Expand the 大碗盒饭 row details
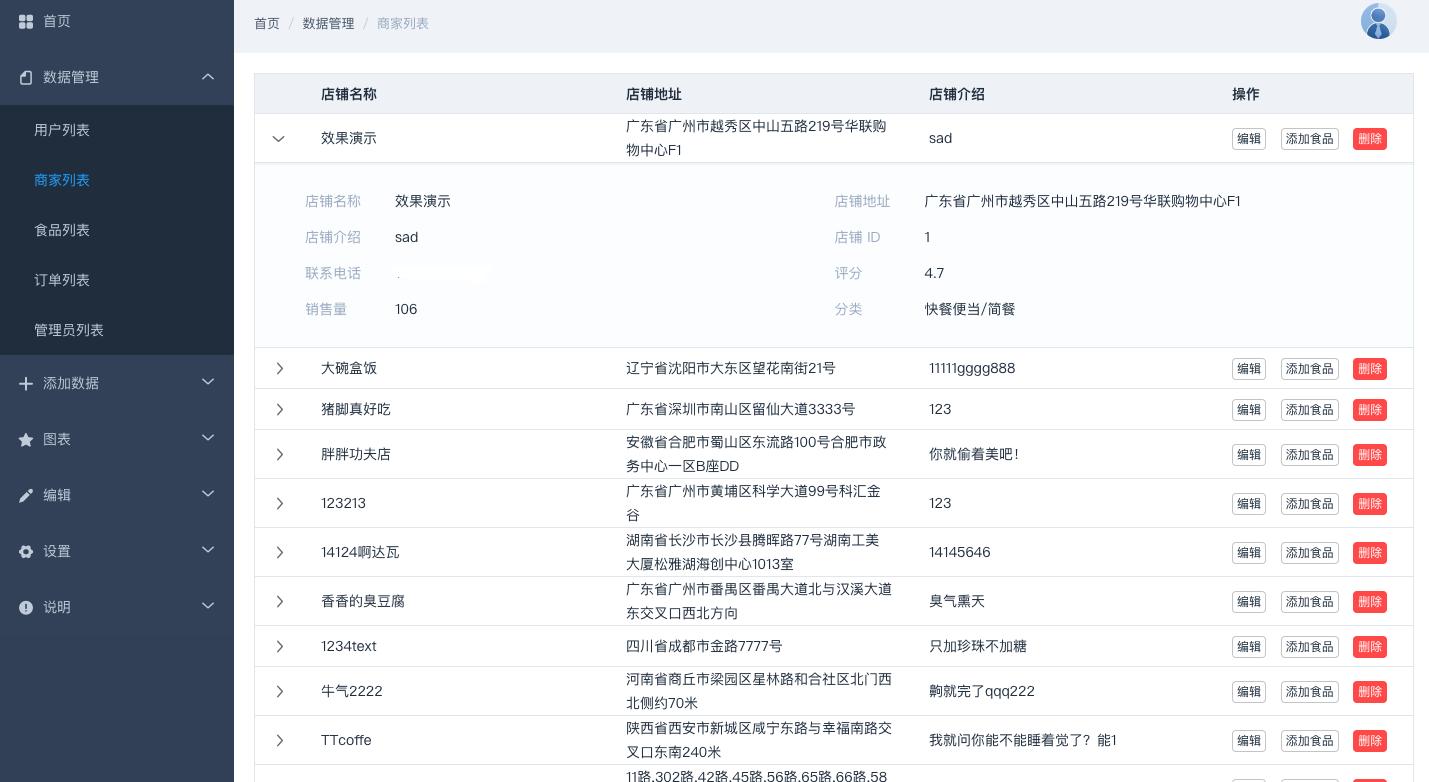 280,369
